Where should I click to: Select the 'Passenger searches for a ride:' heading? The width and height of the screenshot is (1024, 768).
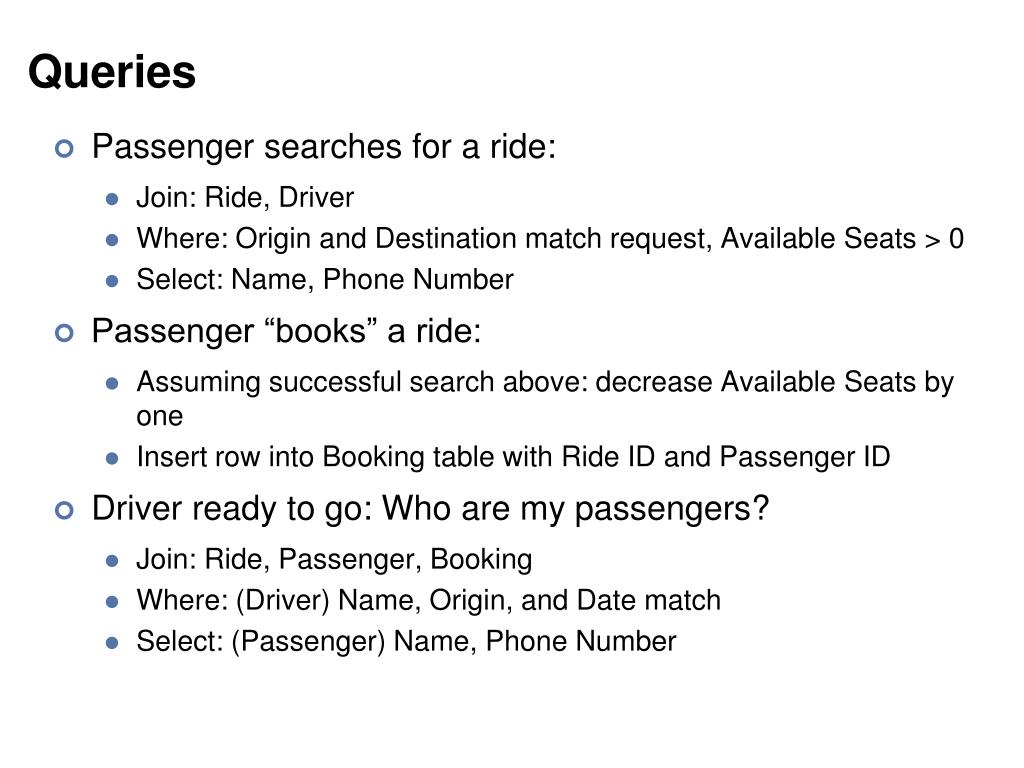(x=324, y=147)
